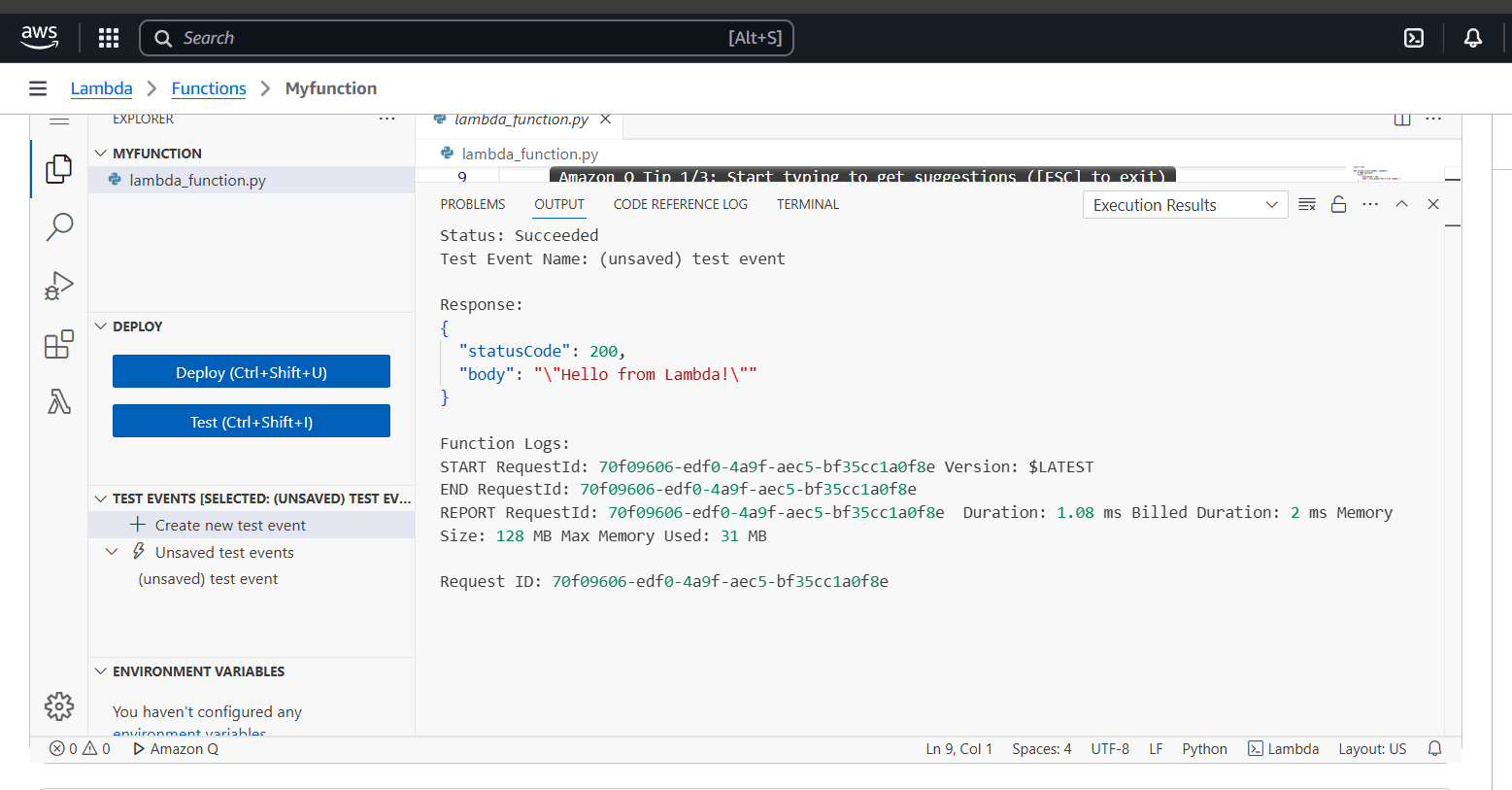The image size is (1512, 790).
Task: Collapse the TEST EVENTS section
Action: pos(100,498)
